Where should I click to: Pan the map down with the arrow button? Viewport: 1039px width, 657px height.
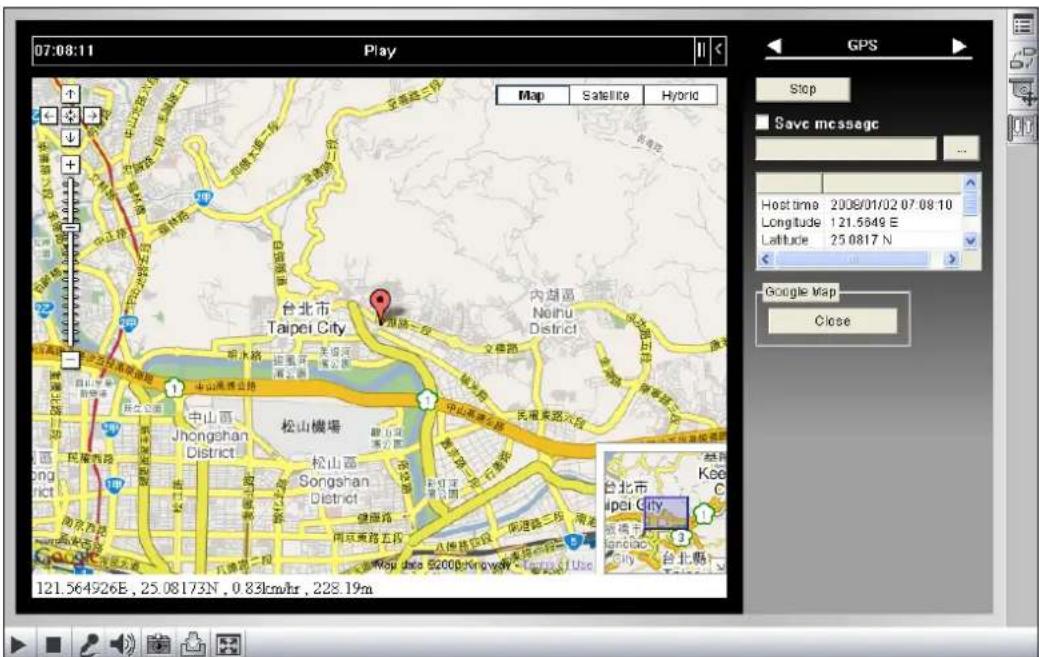[x=70, y=137]
